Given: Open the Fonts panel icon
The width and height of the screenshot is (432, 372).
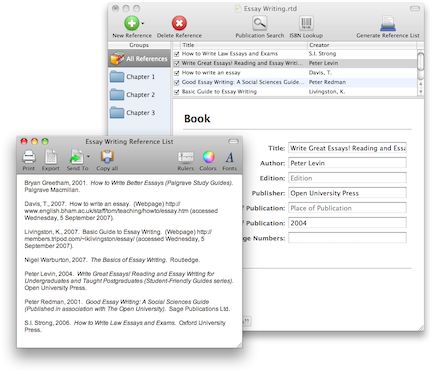Looking at the screenshot, I should click(x=229, y=157).
